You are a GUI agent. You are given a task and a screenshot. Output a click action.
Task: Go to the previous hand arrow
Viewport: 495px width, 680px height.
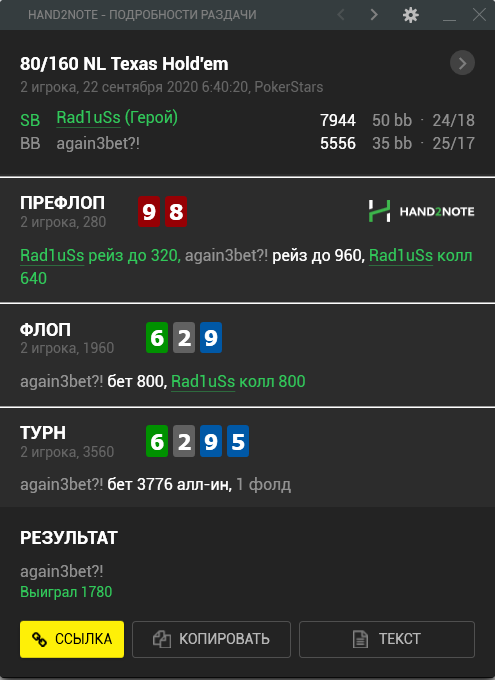point(341,15)
